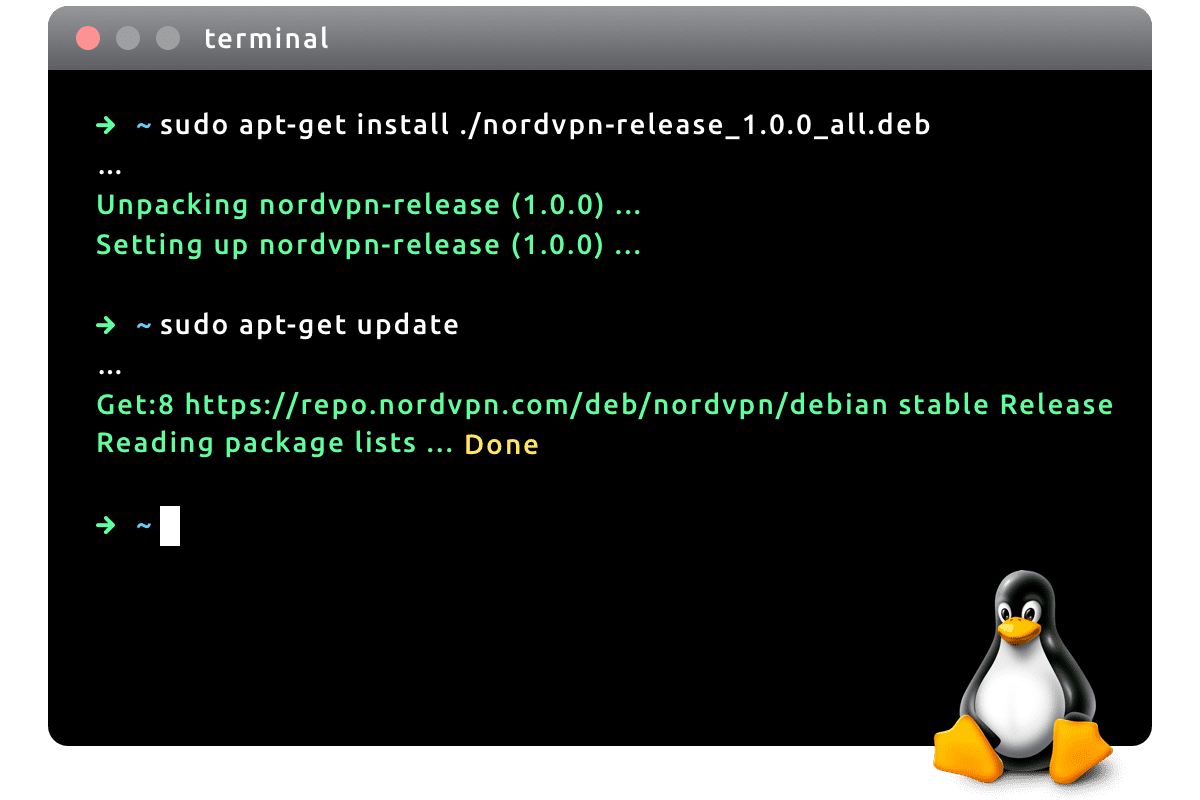Click the green prompt arrow before the install command
1200x800 pixels.
coord(106,126)
